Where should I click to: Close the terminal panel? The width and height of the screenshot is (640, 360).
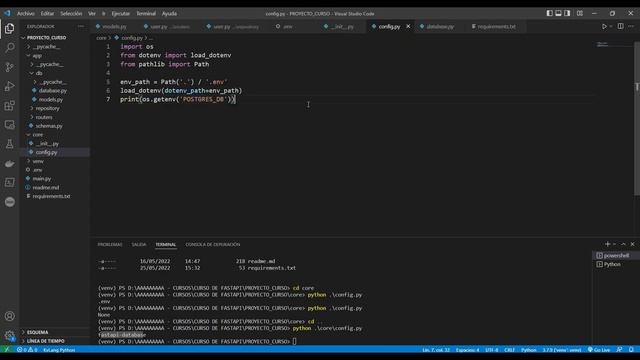click(x=632, y=244)
